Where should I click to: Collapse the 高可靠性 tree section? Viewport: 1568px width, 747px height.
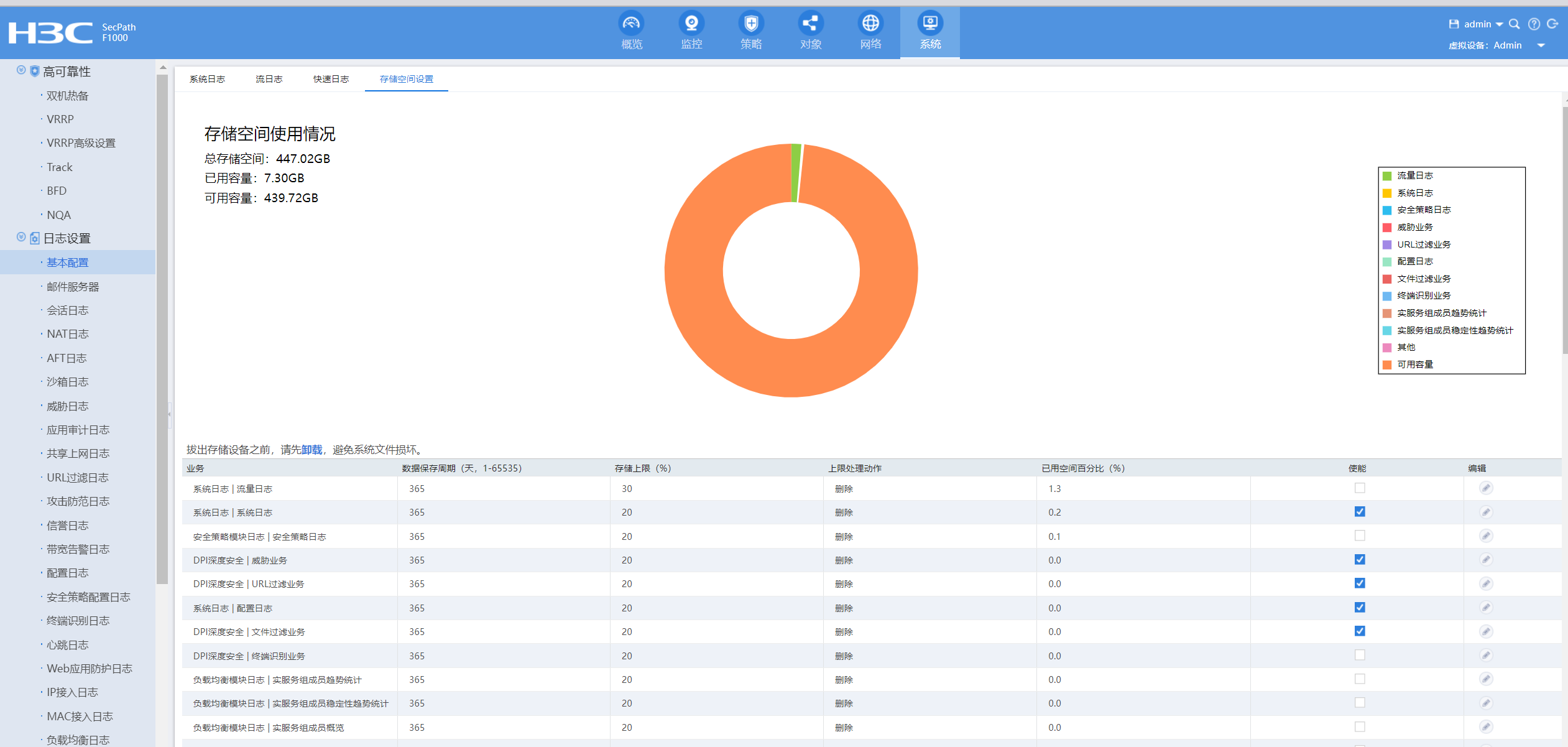point(21,70)
